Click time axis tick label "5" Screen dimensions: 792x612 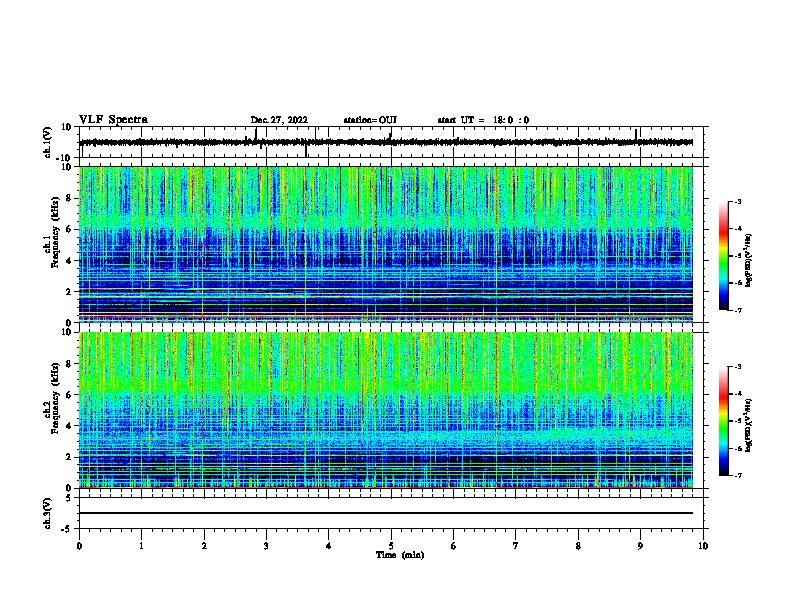pyautogui.click(x=391, y=546)
